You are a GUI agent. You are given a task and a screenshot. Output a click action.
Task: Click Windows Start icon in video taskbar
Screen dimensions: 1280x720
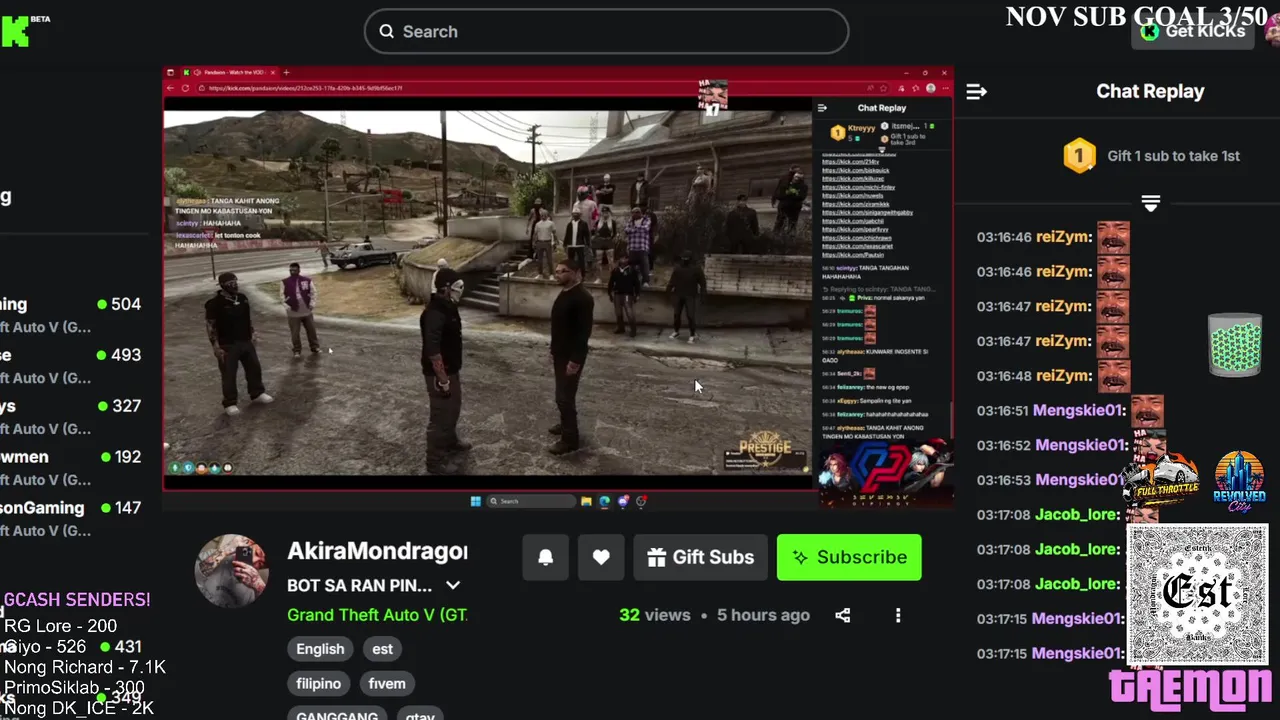(476, 501)
